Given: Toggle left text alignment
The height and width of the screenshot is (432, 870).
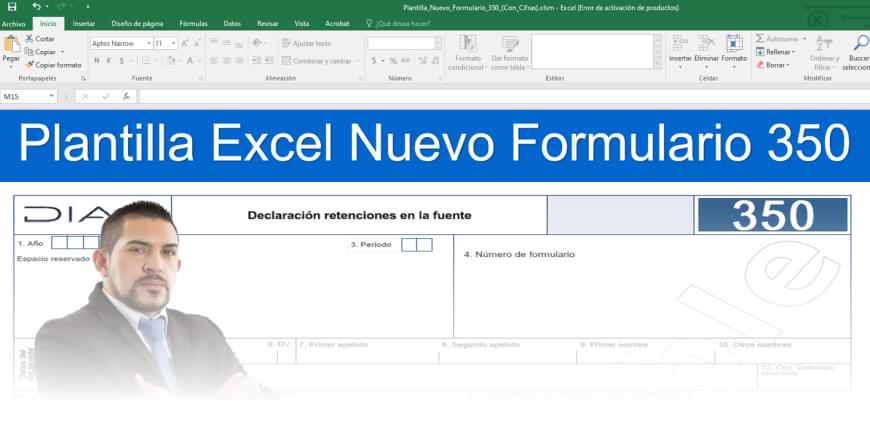Looking at the screenshot, I should [214, 60].
